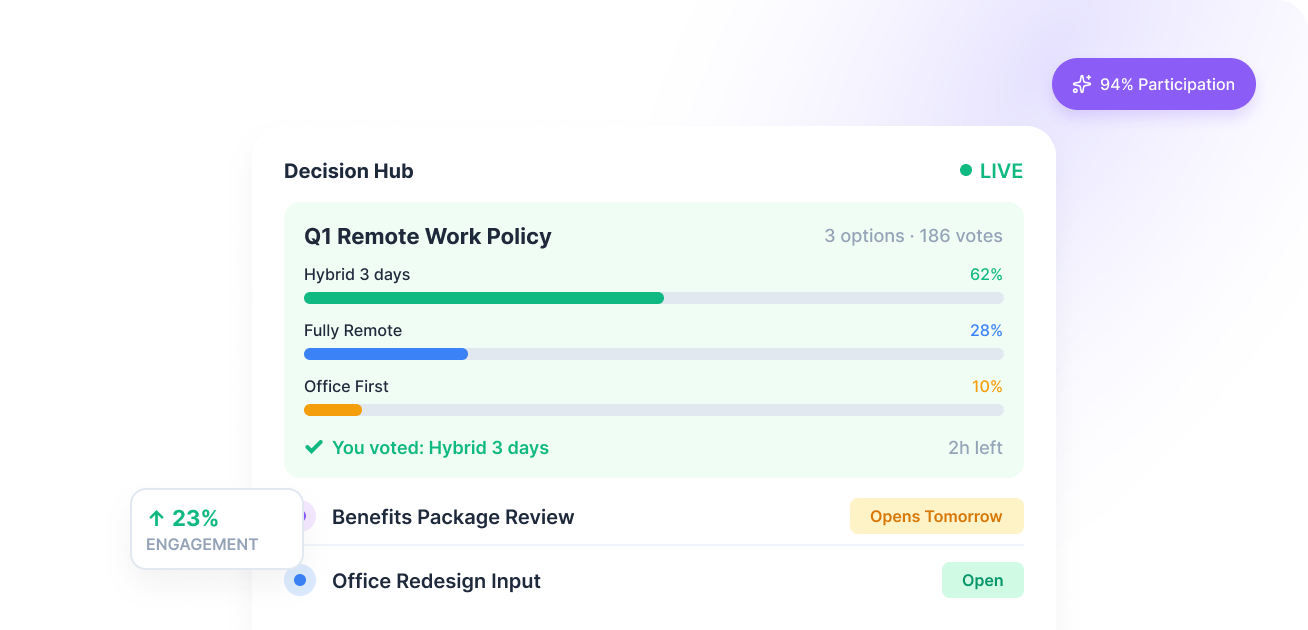Click the Office First orange progress bar
This screenshot has height=630, width=1308.
tap(333, 410)
